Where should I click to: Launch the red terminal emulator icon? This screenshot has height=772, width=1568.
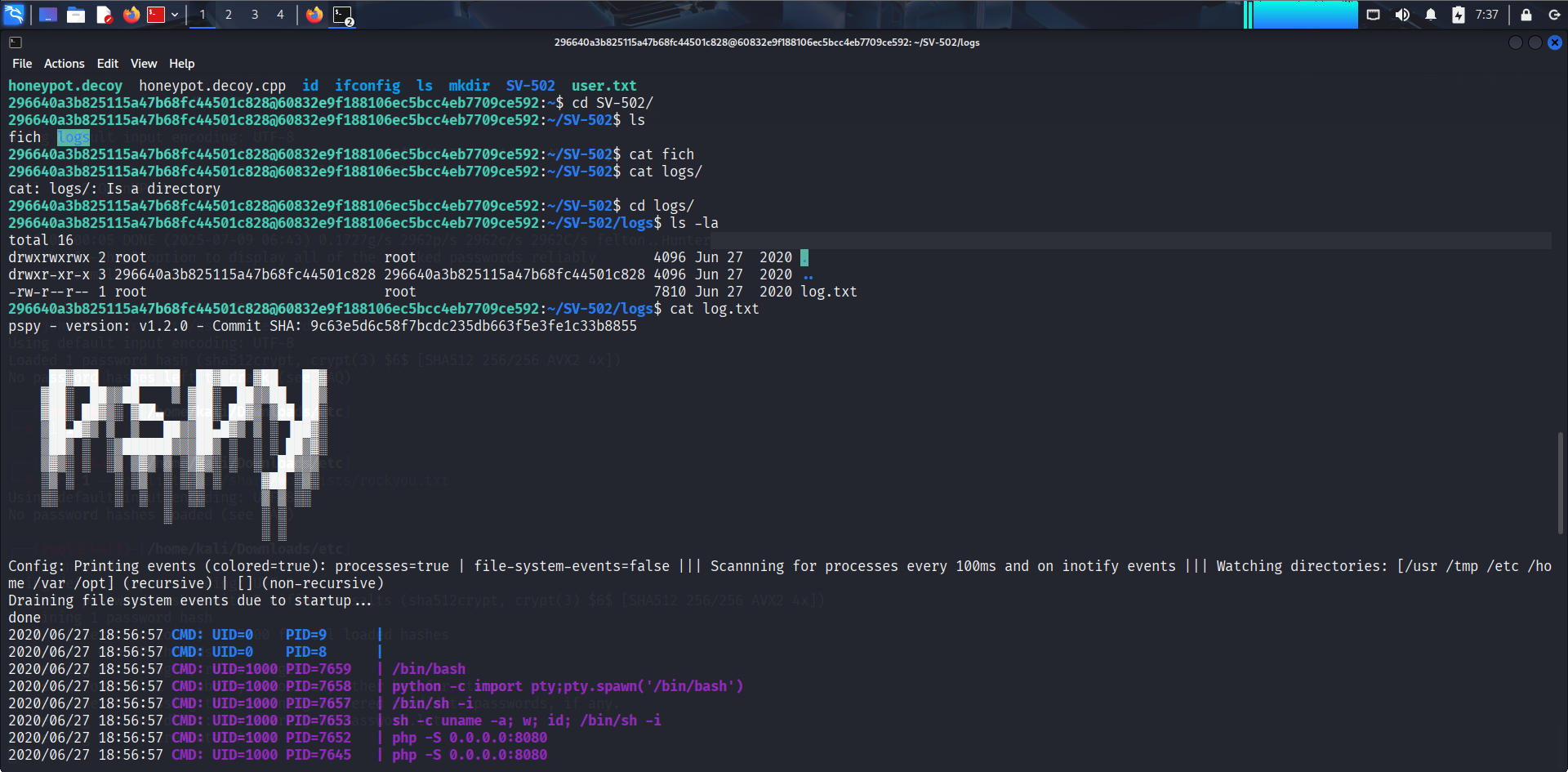(156, 15)
